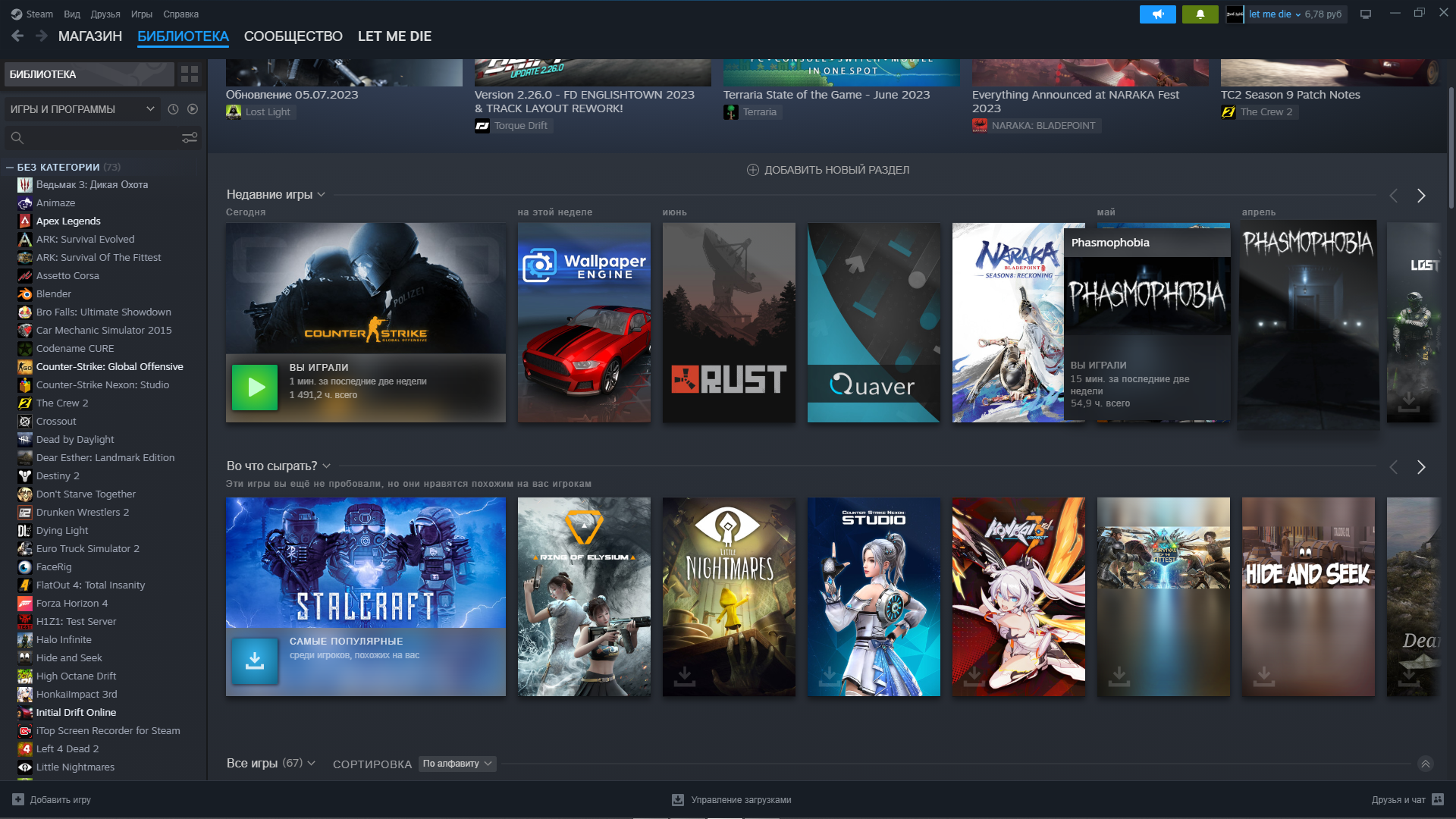Viewport: 1456px width, 819px height.
Task: Next page arrow in Recent Games shelf
Action: pos(1421,196)
